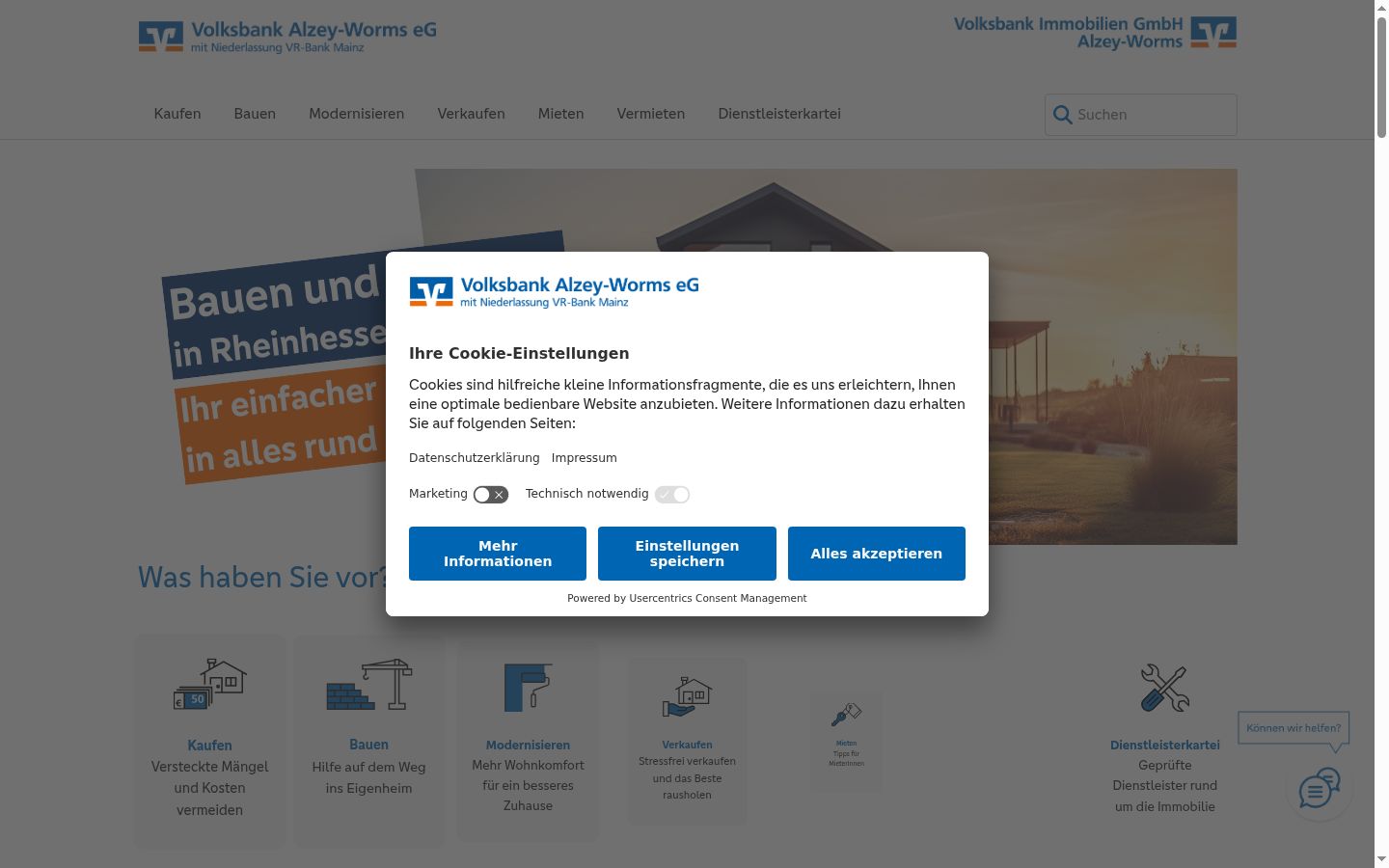The image size is (1389, 868).
Task: Click the 'Was haben Sie vor?' heading
Action: coord(262,577)
